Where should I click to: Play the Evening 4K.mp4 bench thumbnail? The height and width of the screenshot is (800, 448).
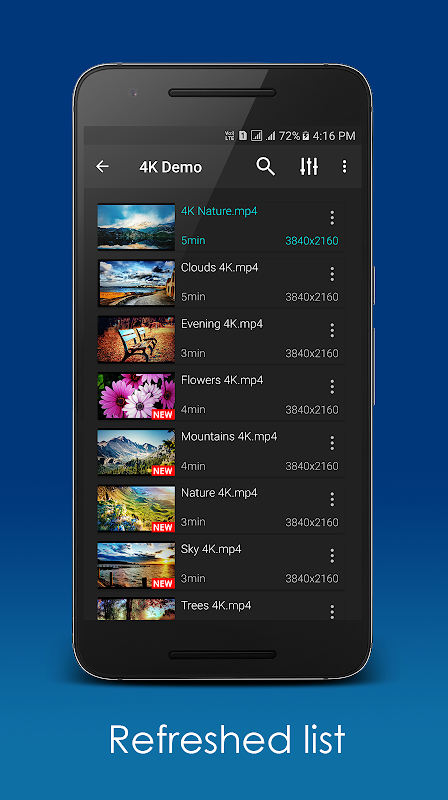[136, 339]
